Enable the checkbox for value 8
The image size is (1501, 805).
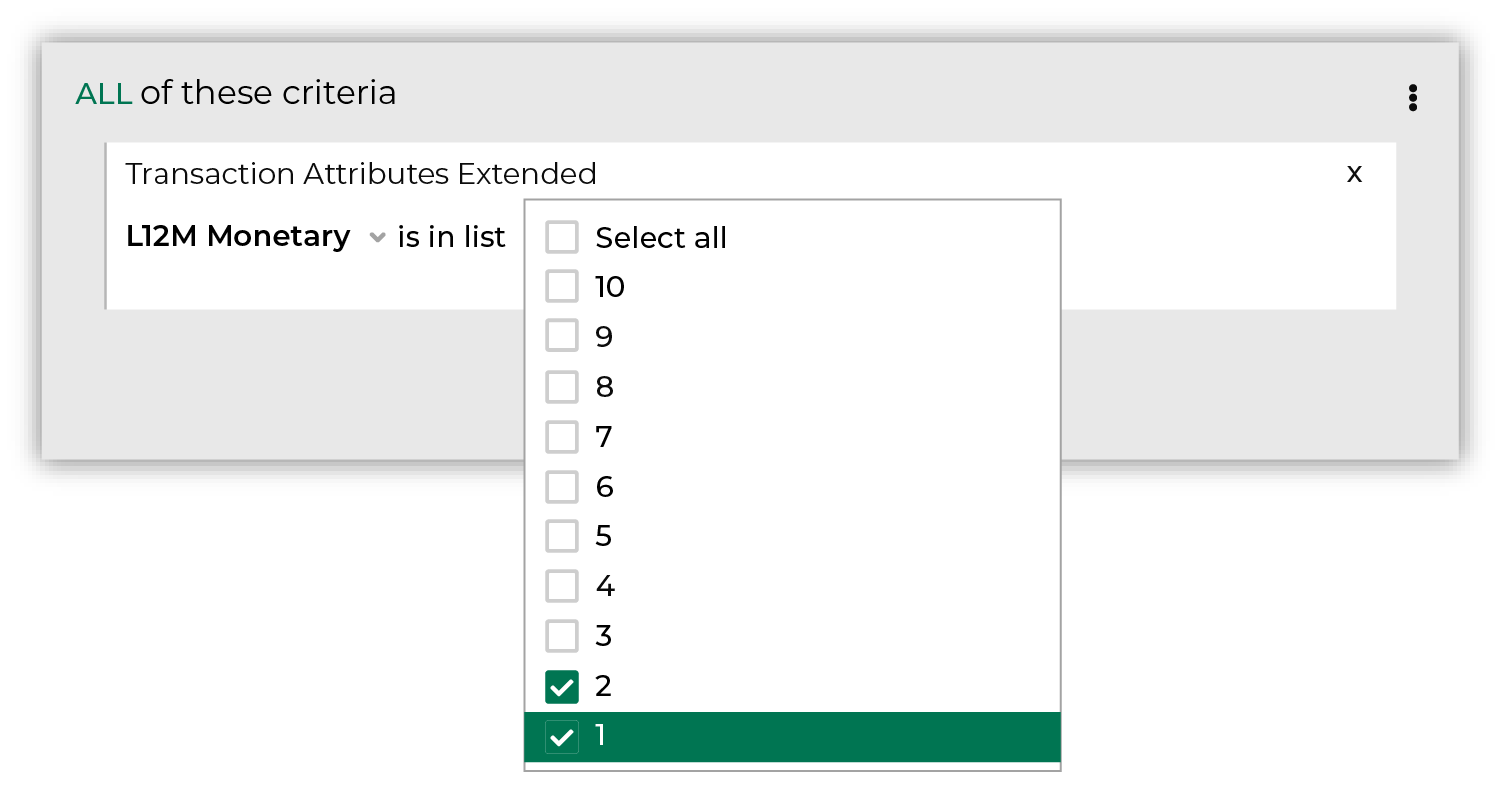(562, 386)
